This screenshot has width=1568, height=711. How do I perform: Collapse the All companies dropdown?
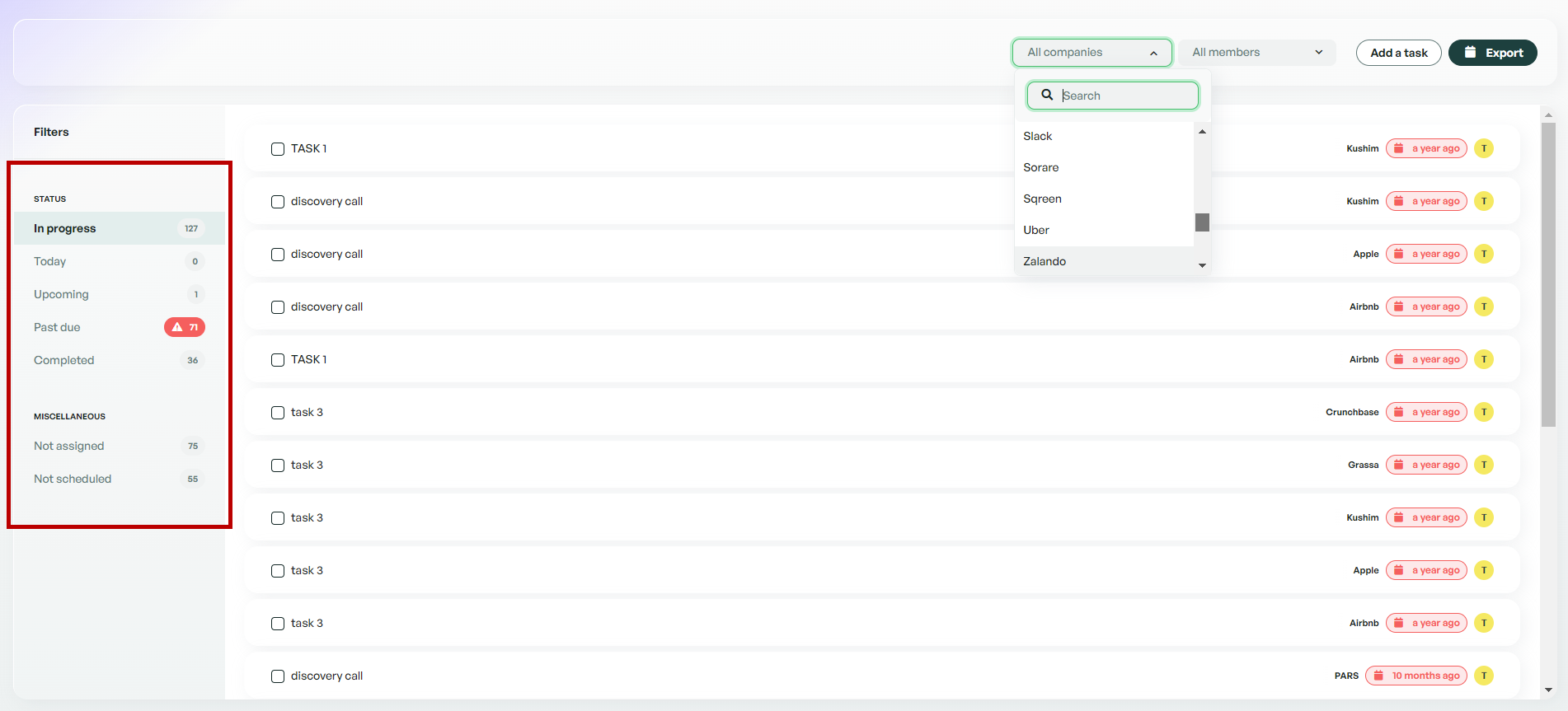point(1091,53)
